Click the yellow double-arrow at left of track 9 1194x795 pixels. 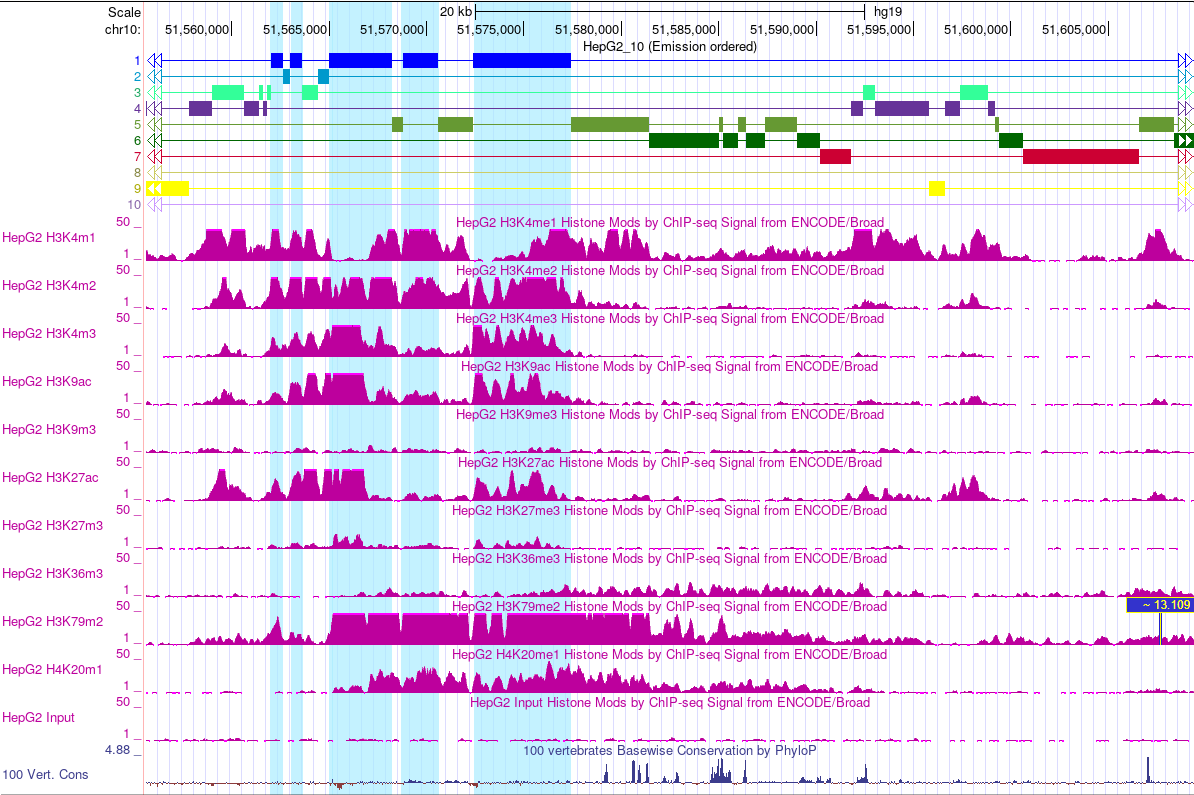pyautogui.click(x=152, y=187)
